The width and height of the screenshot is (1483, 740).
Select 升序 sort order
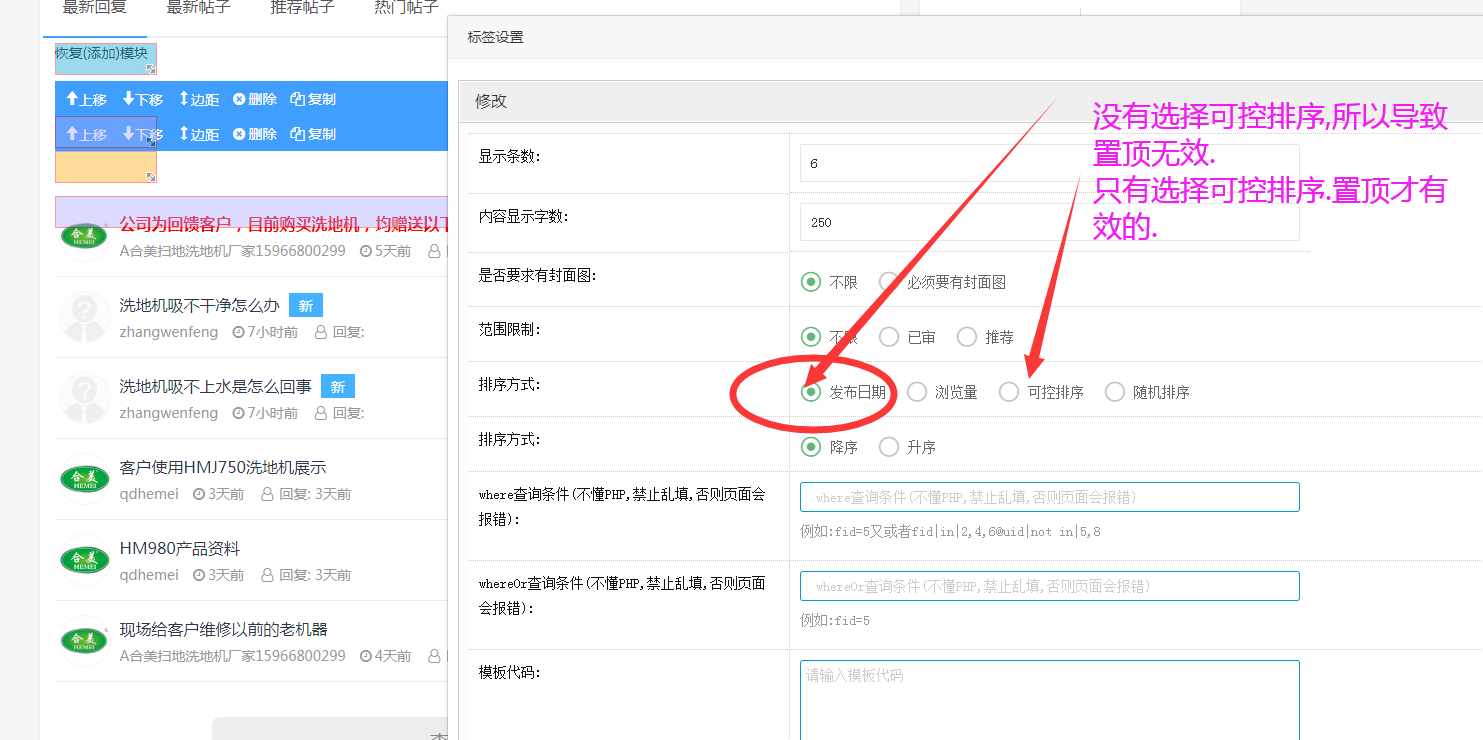[x=889, y=447]
